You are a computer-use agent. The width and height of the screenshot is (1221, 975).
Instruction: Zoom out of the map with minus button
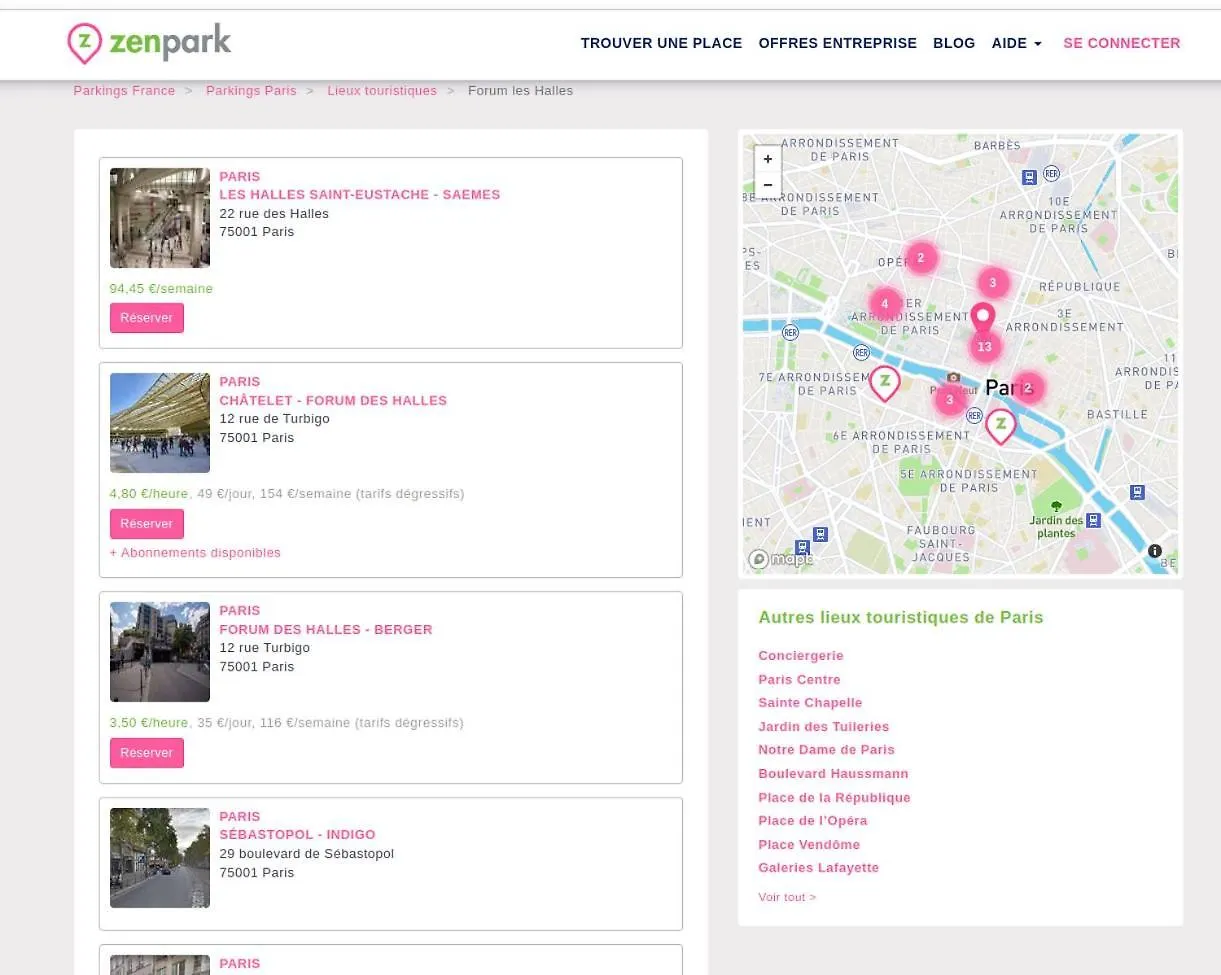(x=767, y=184)
